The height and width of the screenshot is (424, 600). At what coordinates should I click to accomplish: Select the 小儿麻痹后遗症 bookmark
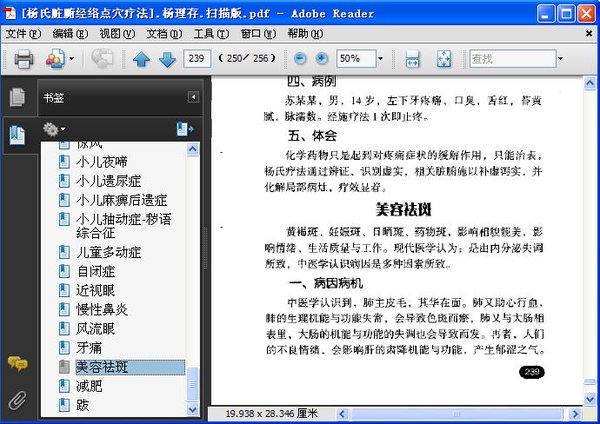coord(122,200)
